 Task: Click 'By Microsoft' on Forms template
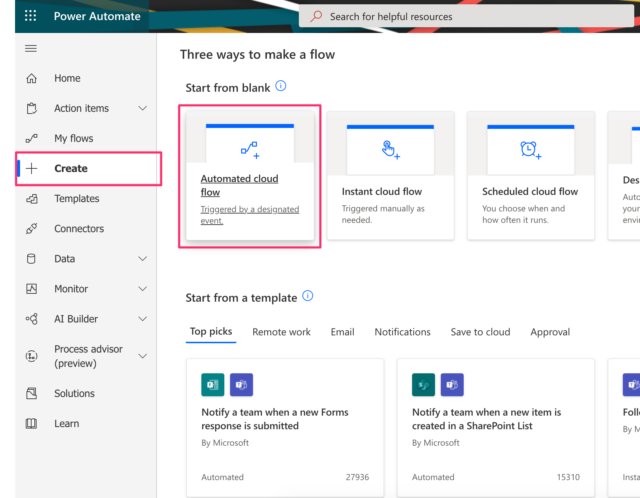(225, 442)
